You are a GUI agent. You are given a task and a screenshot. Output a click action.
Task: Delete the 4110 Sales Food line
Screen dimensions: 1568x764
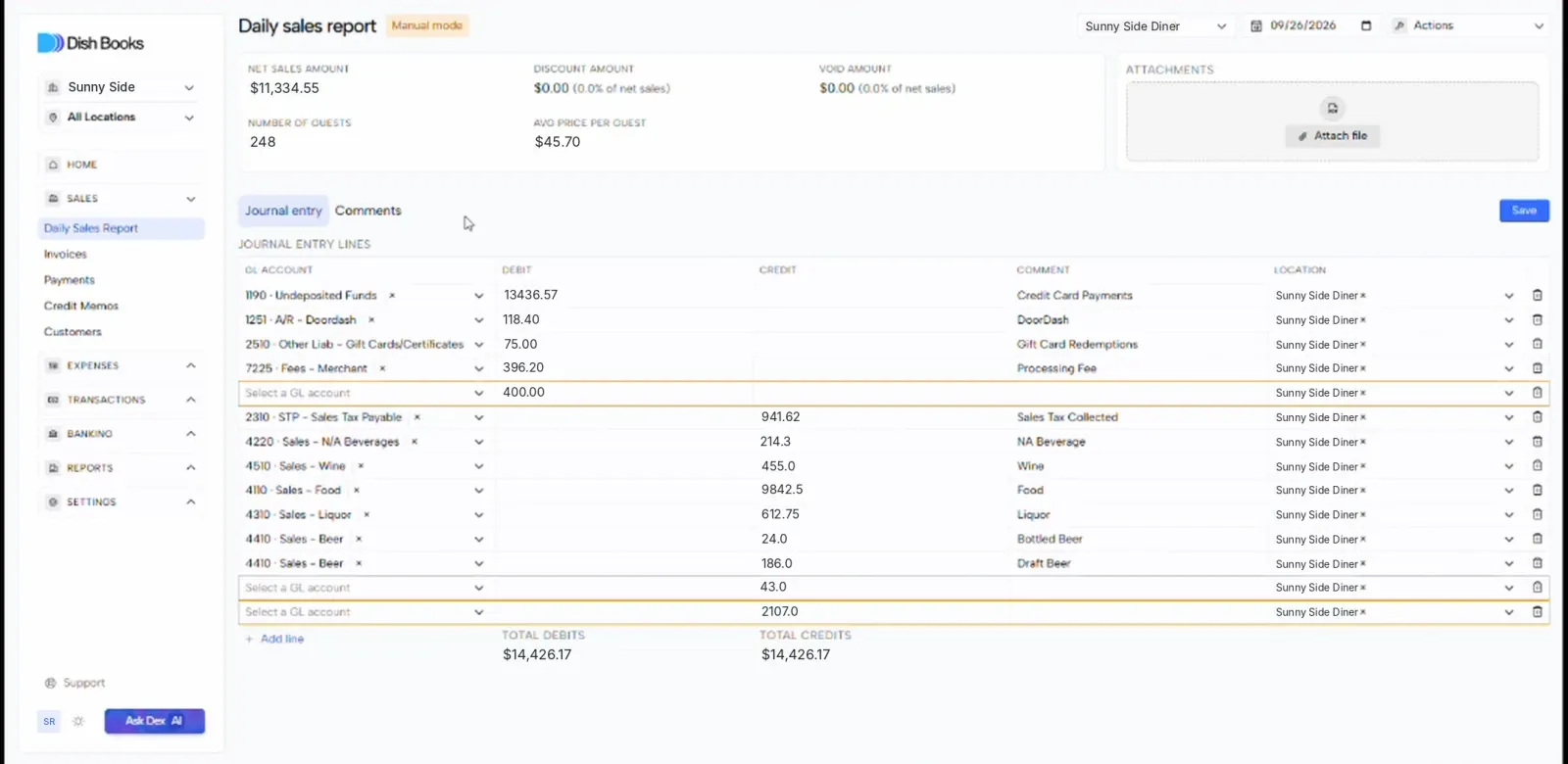[1537, 490]
